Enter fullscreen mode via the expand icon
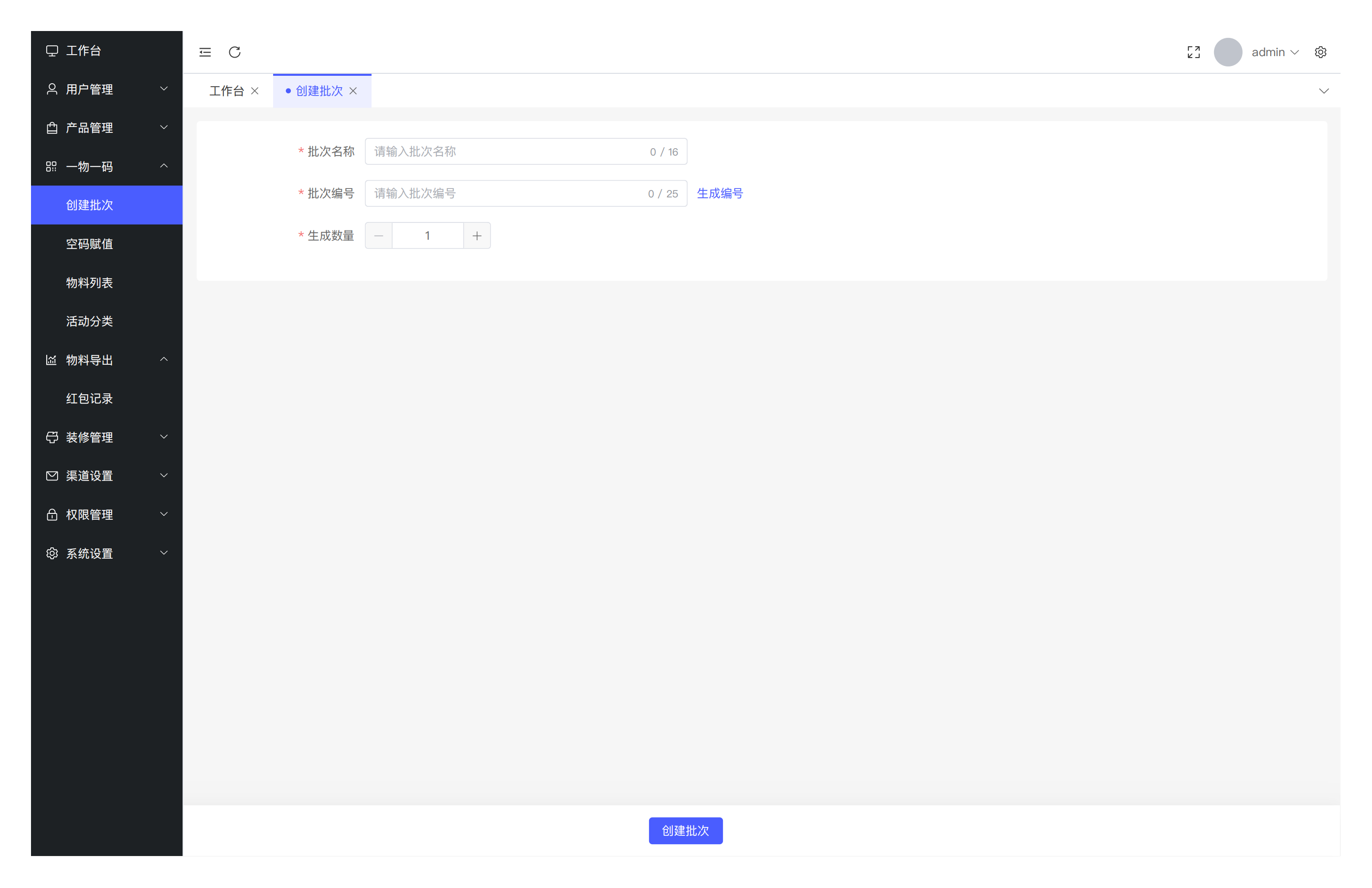Viewport: 1372px width, 888px height. (1194, 52)
